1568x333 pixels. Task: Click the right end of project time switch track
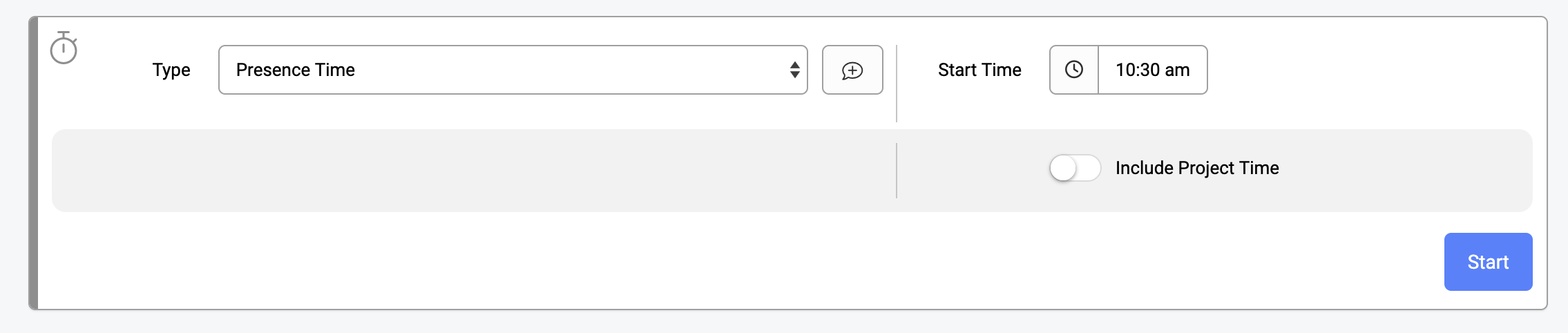pos(1091,168)
